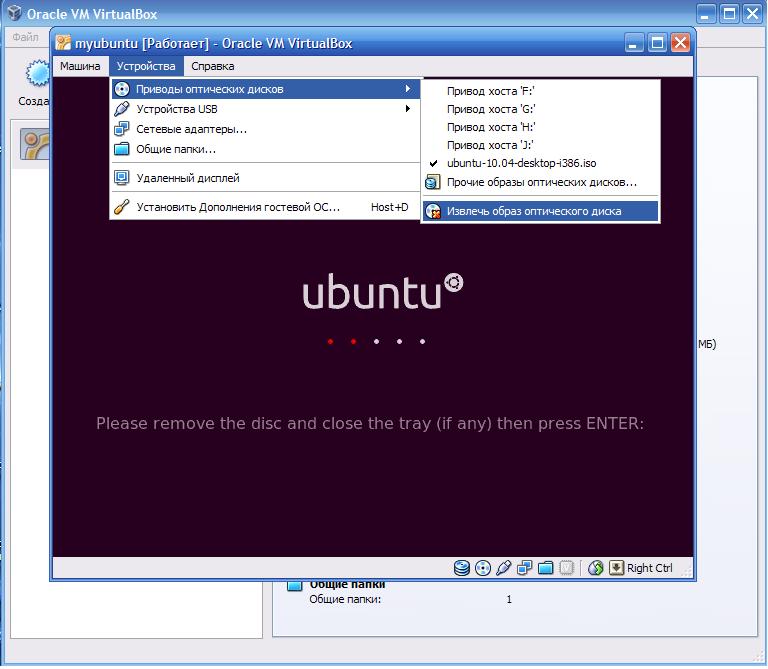
Task: Open Прочие образы оптических дисков...
Action: pos(540,182)
